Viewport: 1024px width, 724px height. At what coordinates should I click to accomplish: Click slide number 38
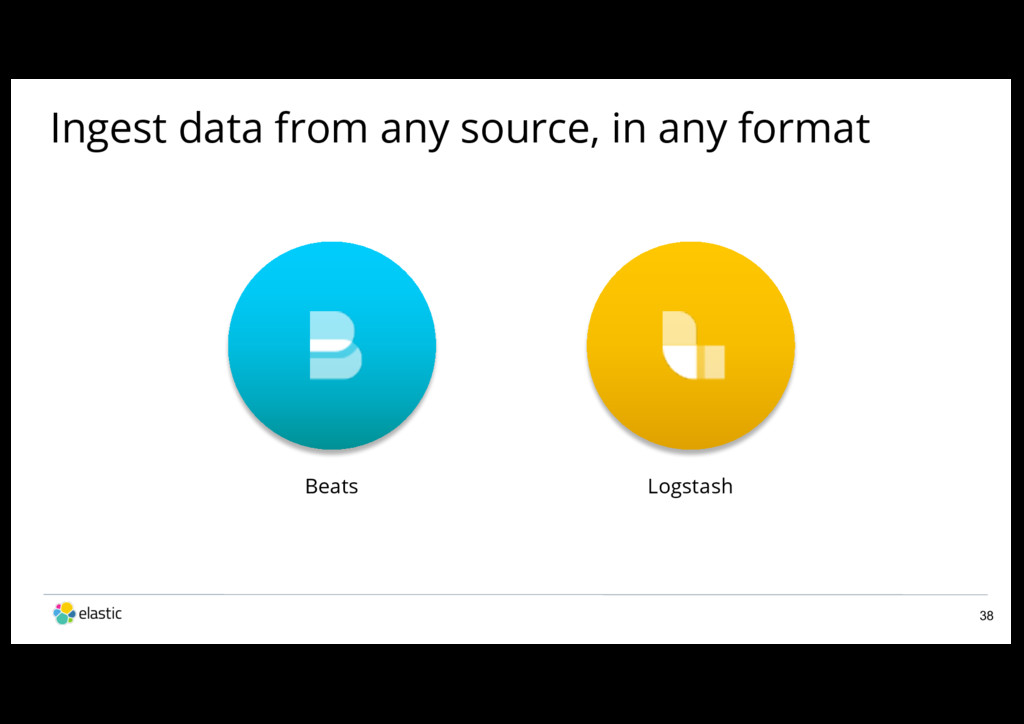[986, 616]
